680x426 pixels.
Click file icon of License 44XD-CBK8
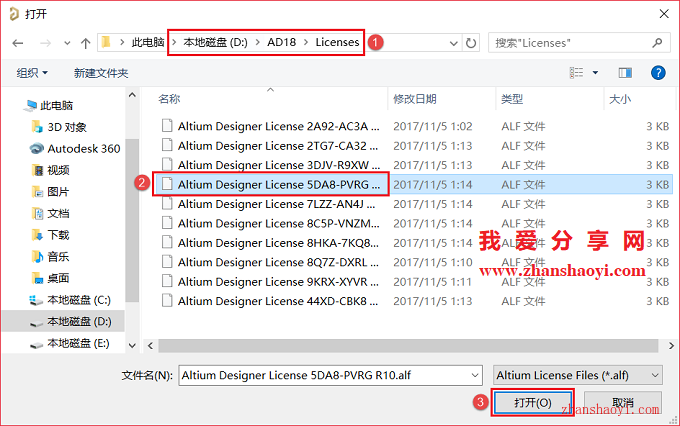pos(167,301)
